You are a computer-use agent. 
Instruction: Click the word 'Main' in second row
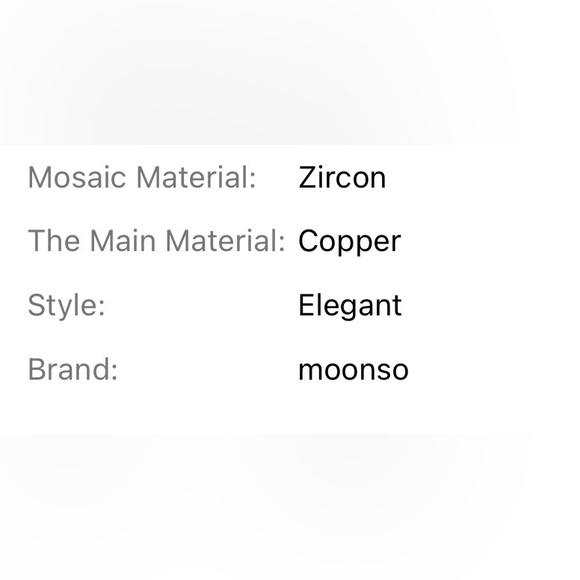click(123, 241)
